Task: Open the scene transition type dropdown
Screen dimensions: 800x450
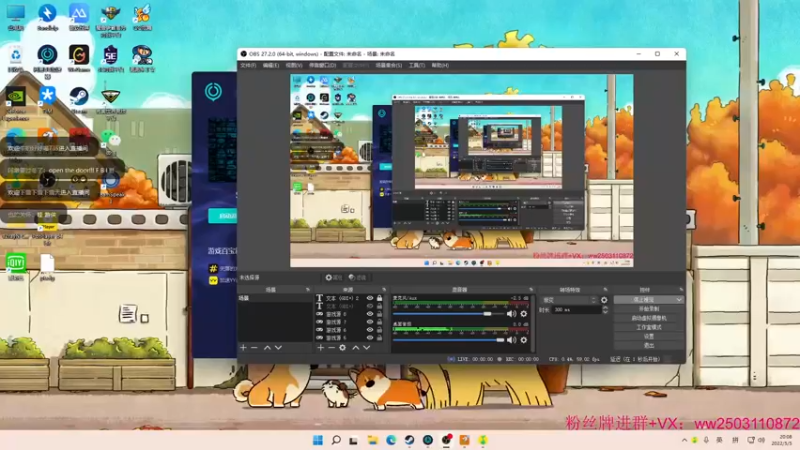Action: (569, 300)
